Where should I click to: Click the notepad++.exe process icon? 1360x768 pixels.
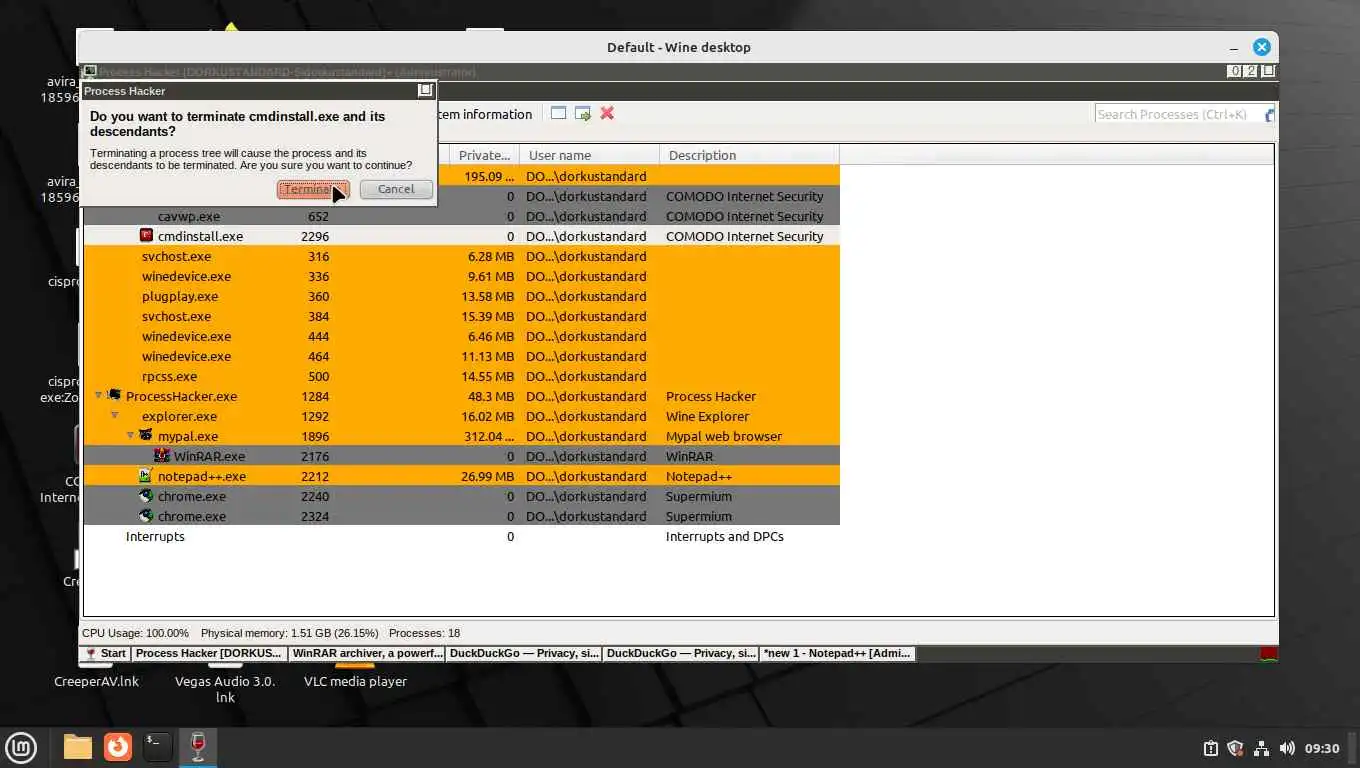tap(146, 476)
